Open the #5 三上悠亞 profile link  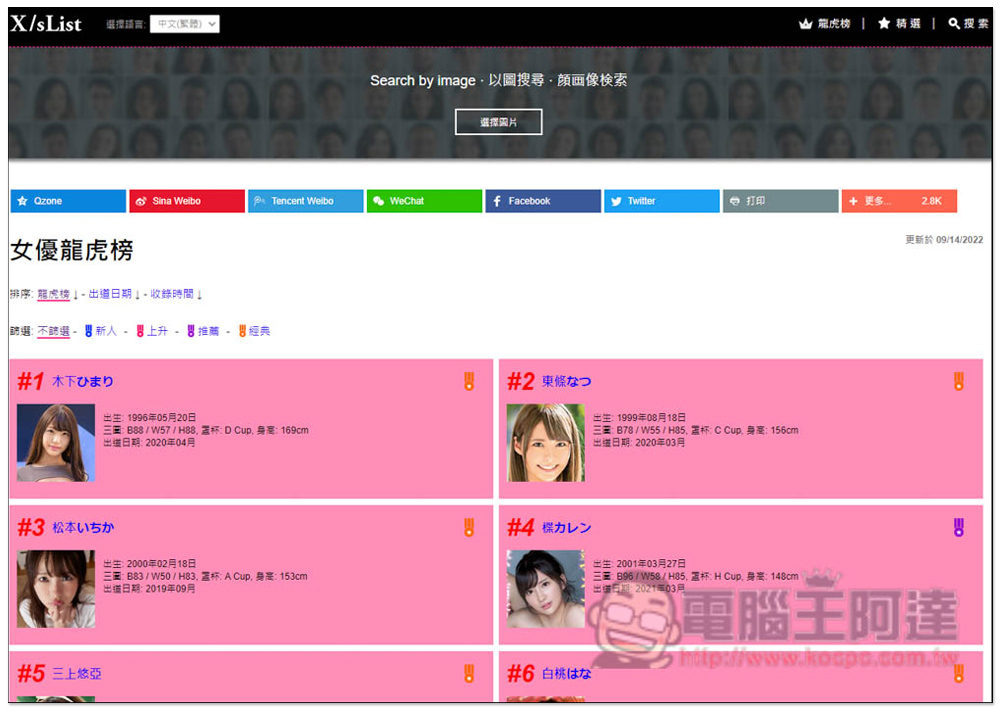pyautogui.click(x=77, y=673)
